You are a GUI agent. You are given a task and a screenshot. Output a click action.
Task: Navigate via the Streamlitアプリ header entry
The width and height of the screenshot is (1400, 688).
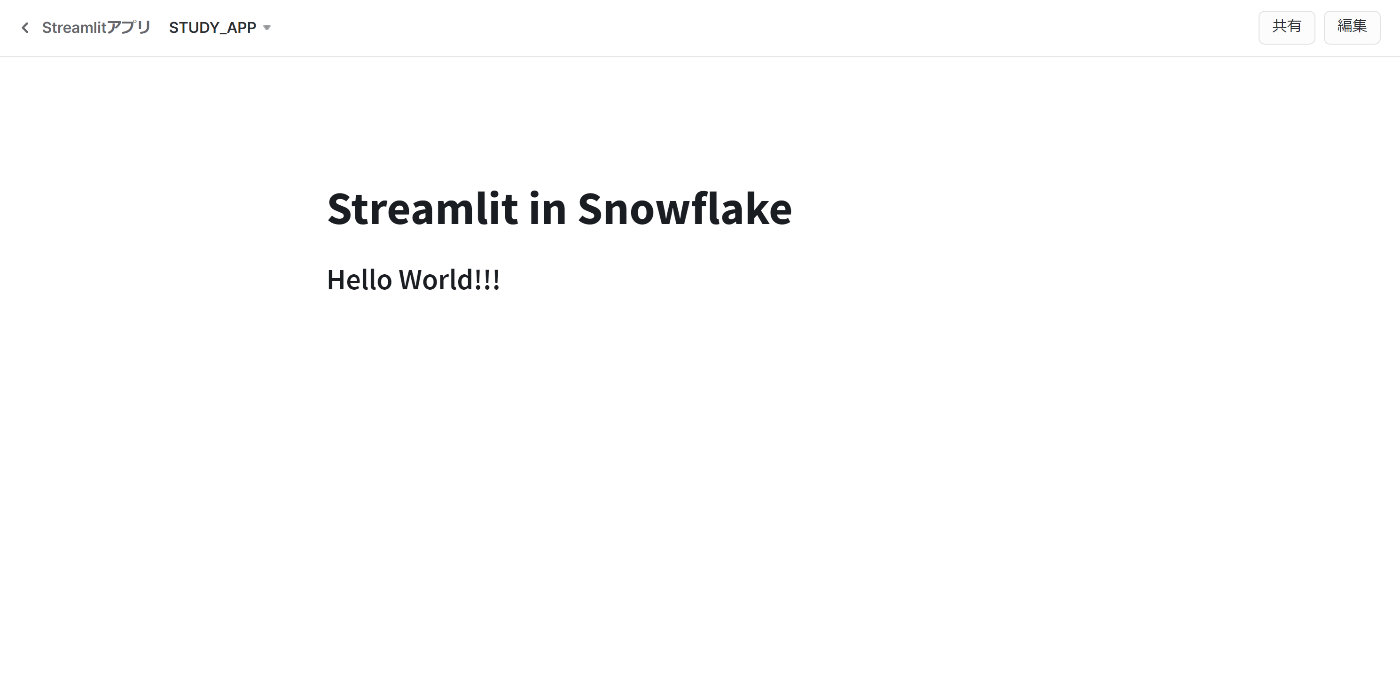point(96,27)
